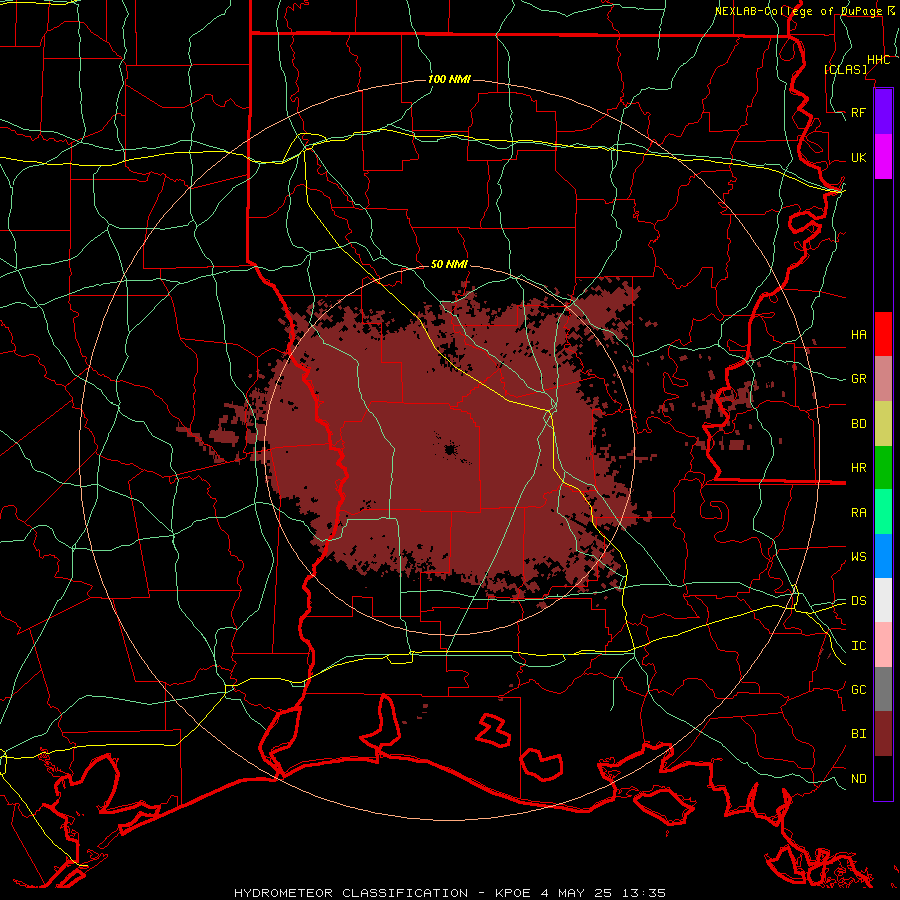This screenshot has width=900, height=900.
Task: Click the RA light green legend swatch
Action: point(883,512)
